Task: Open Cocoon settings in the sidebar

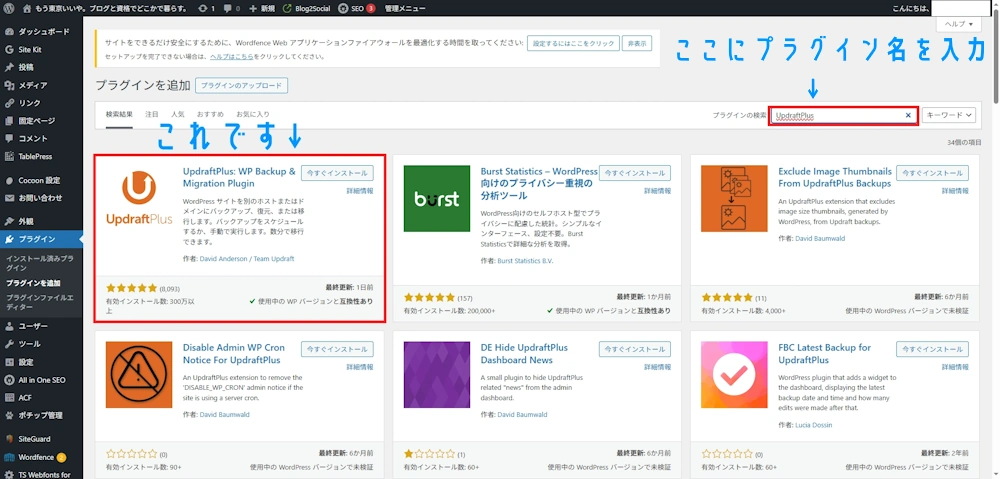Action: (41, 180)
